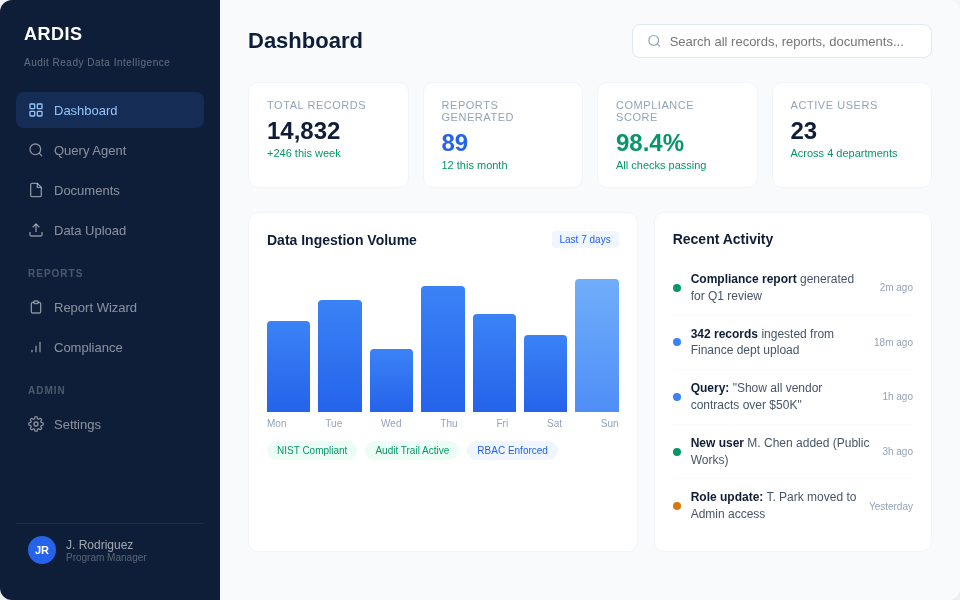Viewport: 960px width, 600px height.
Task: Click the Dashboard grid icon in sidebar
Action: [x=36, y=110]
